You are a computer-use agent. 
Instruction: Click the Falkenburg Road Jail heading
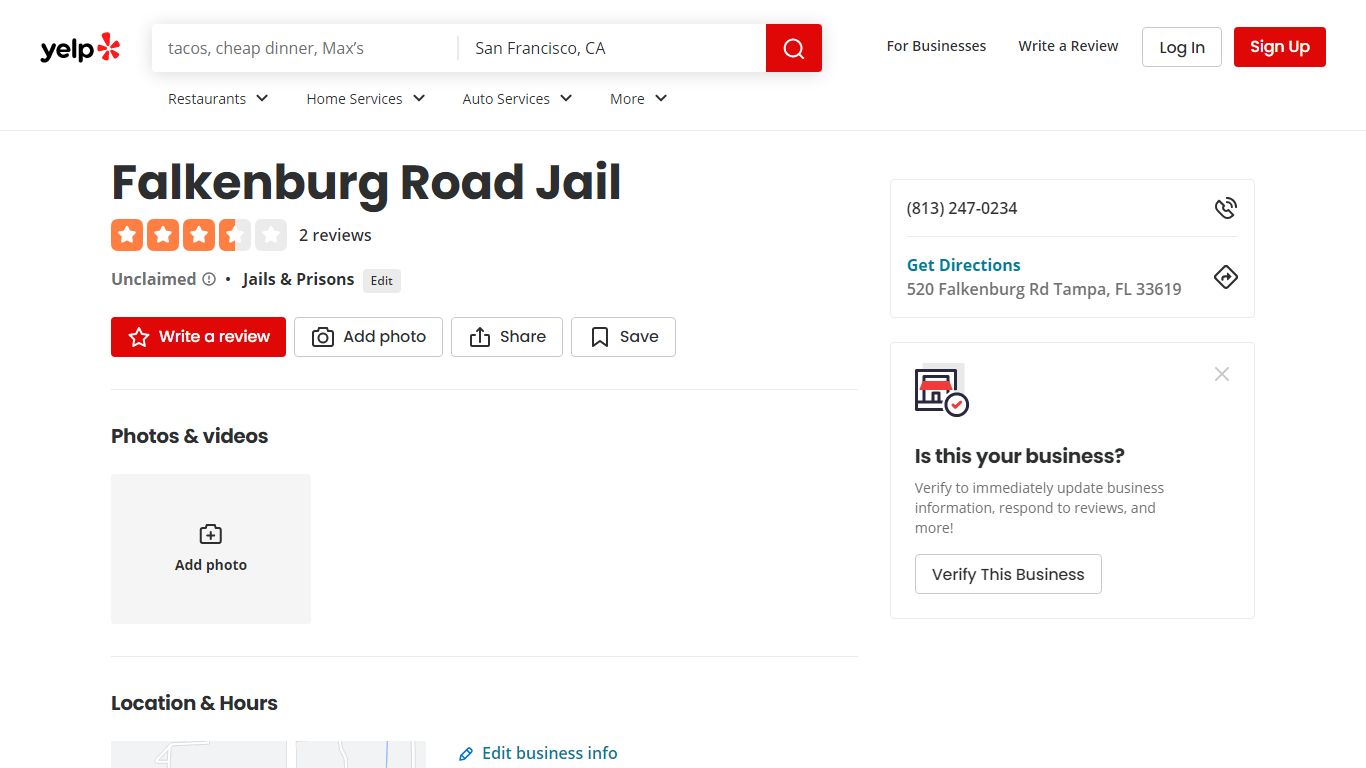pos(366,182)
